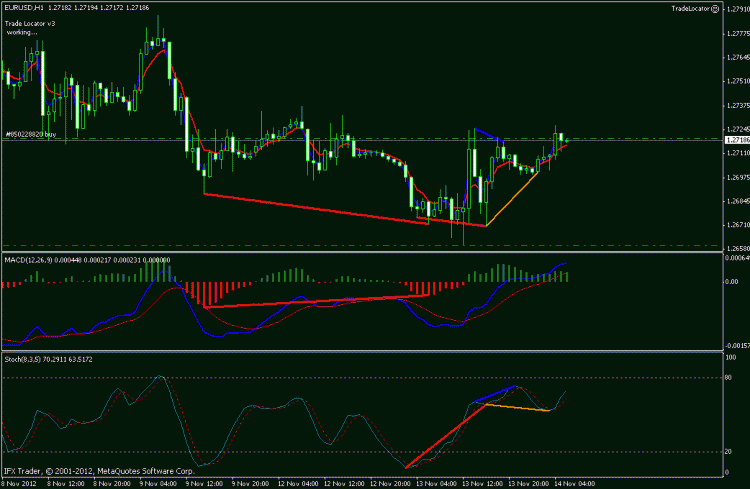Click the '13 Nov 20:00' time axis label
Viewport: 750px width, 489px height.
[x=528, y=483]
